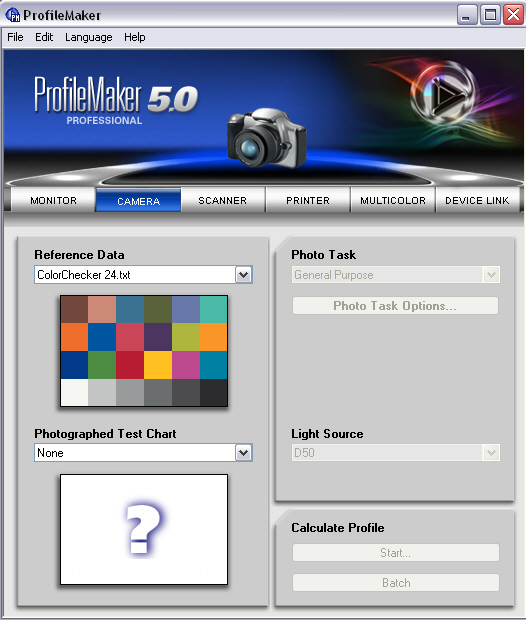Select the CAMERA tab

point(138,201)
